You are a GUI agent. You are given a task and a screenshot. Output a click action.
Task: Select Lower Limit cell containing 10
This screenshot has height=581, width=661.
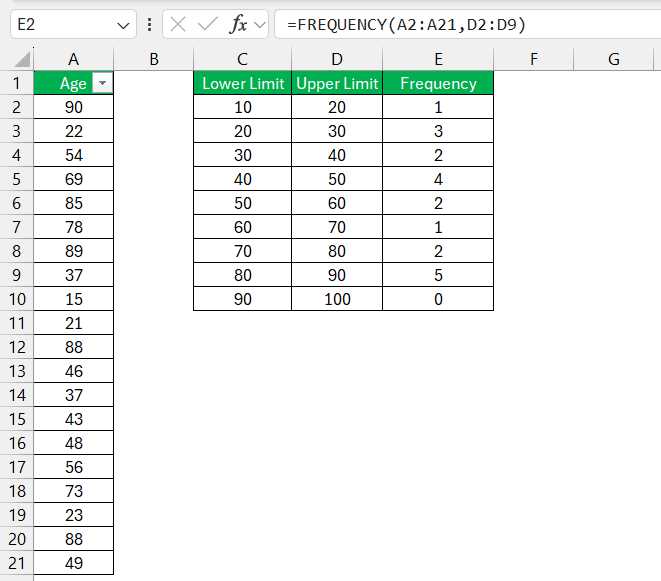click(242, 107)
